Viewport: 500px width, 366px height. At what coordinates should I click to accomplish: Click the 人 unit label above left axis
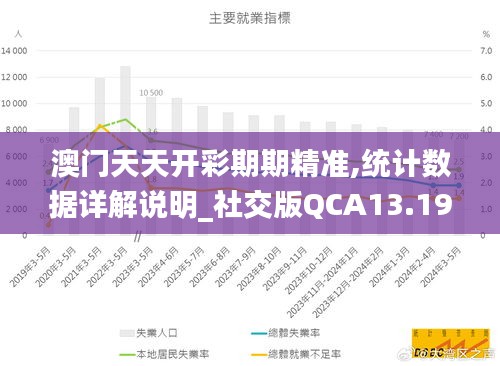pos(18,34)
